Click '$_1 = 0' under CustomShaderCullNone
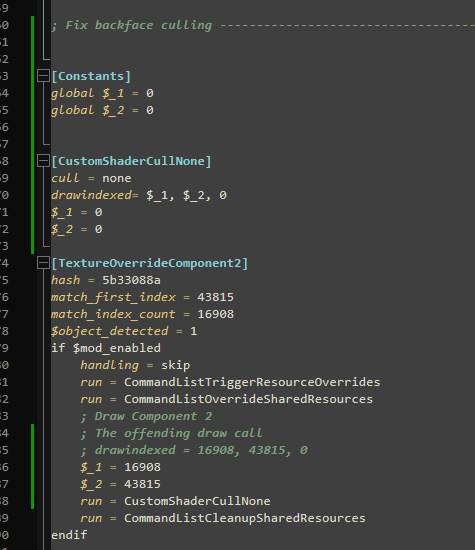This screenshot has height=550, width=475. [x=77, y=212]
